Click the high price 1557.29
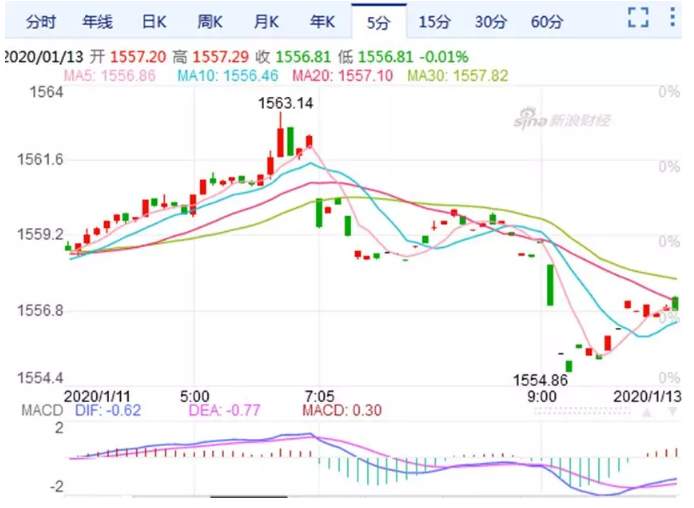The height and width of the screenshot is (508, 694). point(220,57)
